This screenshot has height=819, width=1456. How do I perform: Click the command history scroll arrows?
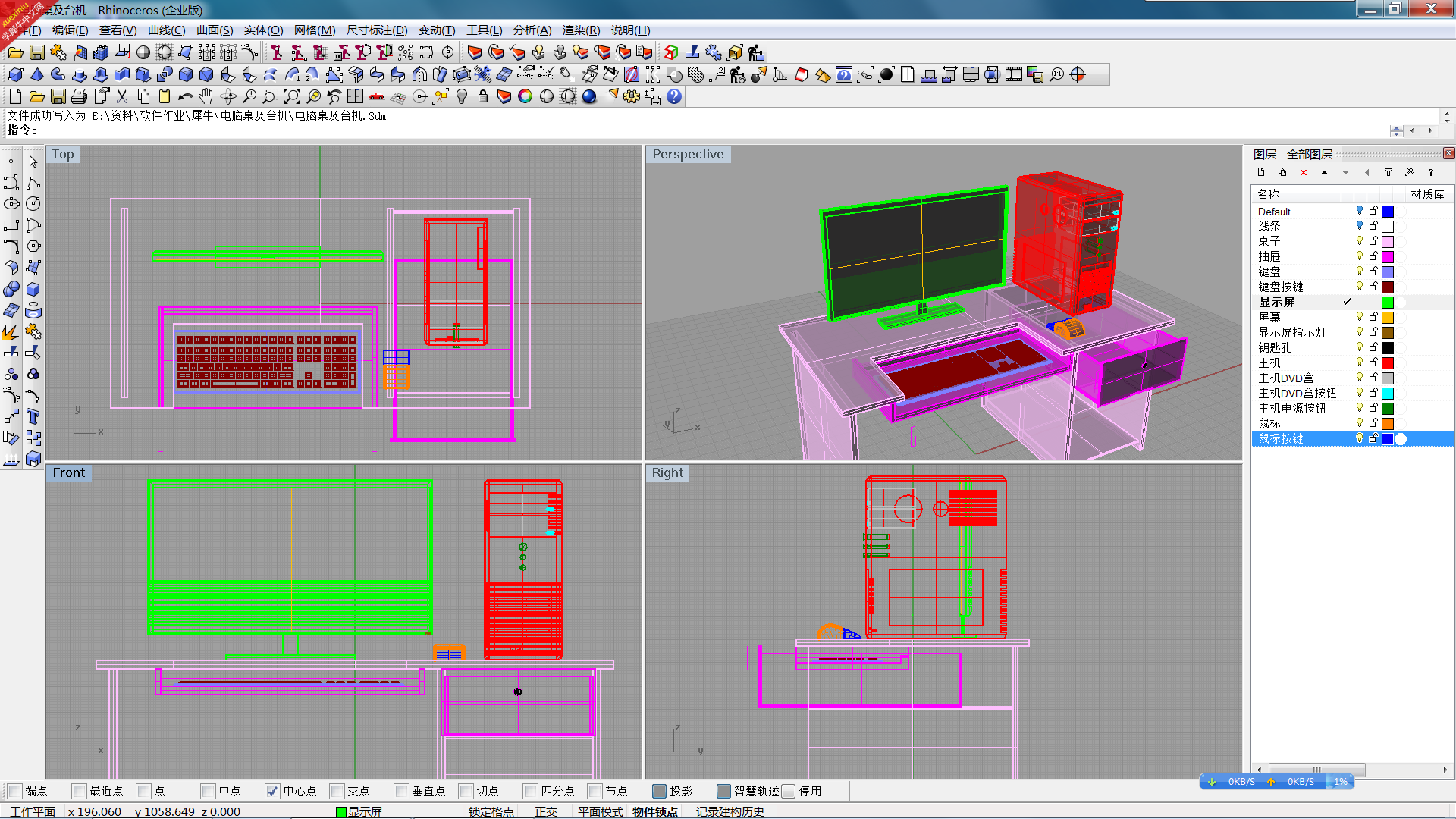pyautogui.click(x=1447, y=116)
